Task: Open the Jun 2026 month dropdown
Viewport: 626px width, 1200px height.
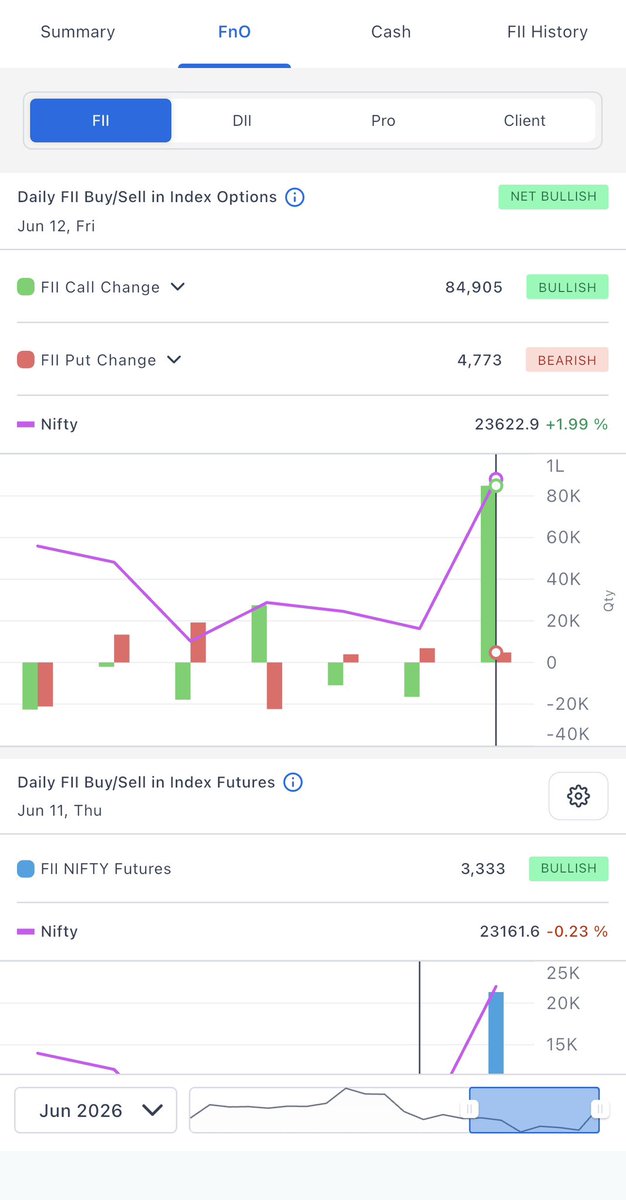Action: tap(96, 1110)
